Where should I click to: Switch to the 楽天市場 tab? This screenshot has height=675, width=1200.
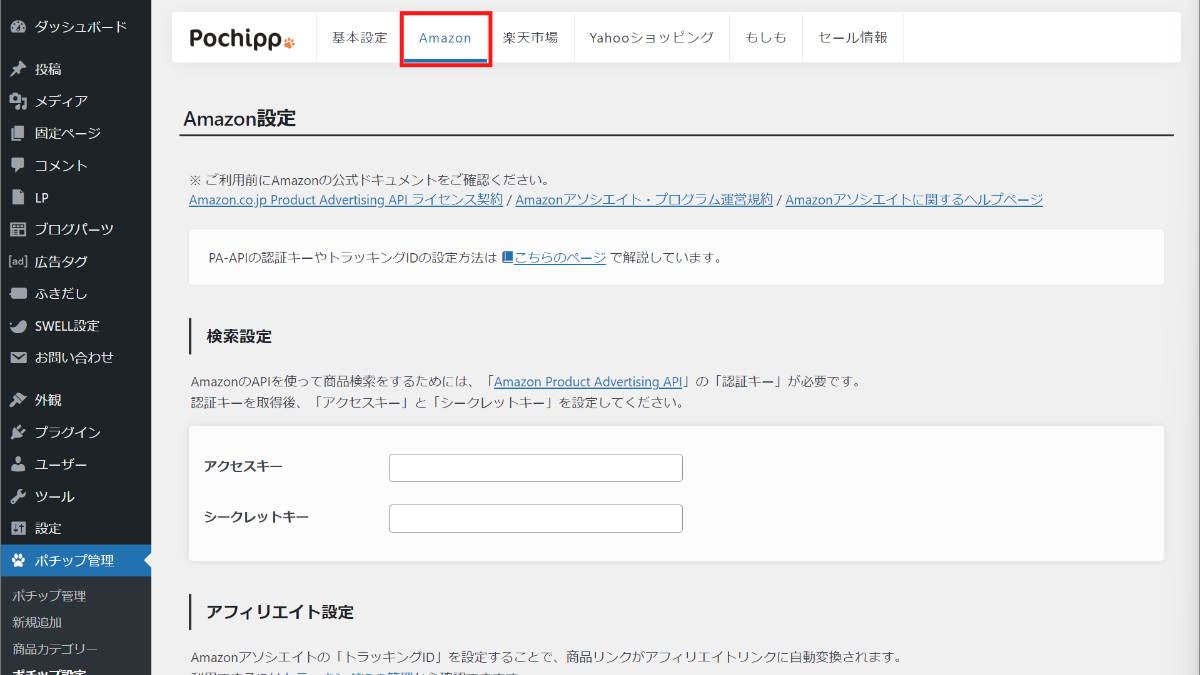pyautogui.click(x=531, y=36)
